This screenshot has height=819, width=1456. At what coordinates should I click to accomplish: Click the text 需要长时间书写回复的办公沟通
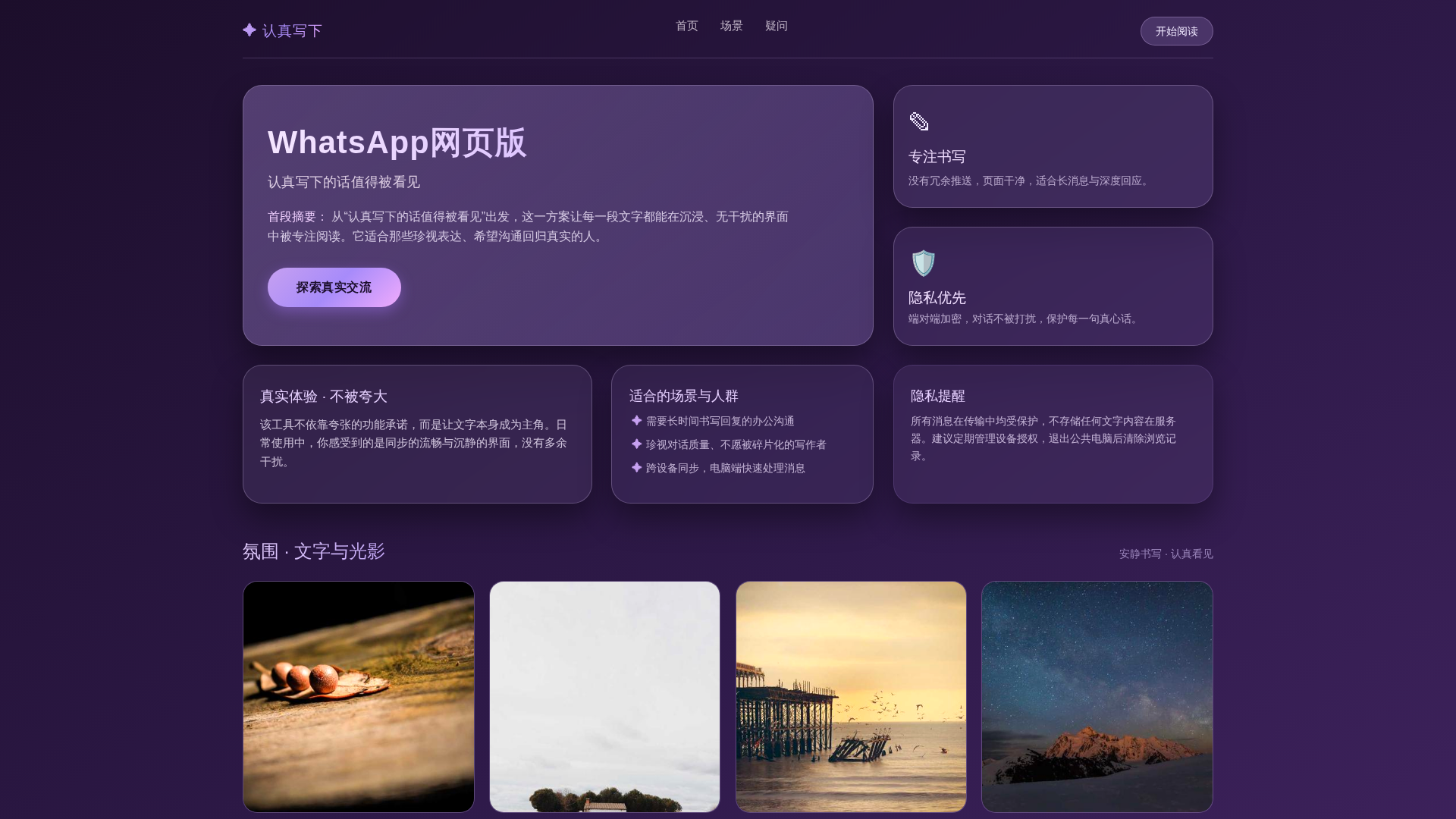point(720,421)
